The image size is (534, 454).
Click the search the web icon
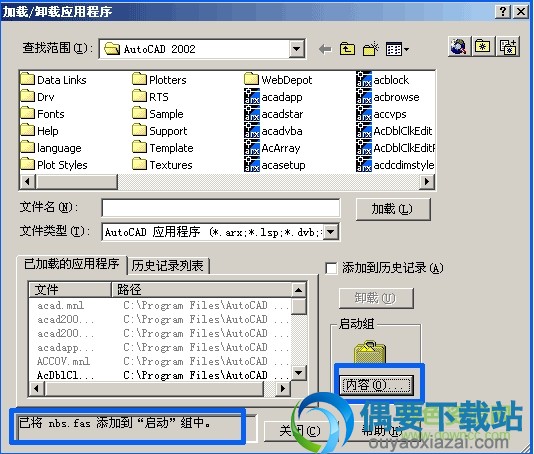pyautogui.click(x=458, y=46)
